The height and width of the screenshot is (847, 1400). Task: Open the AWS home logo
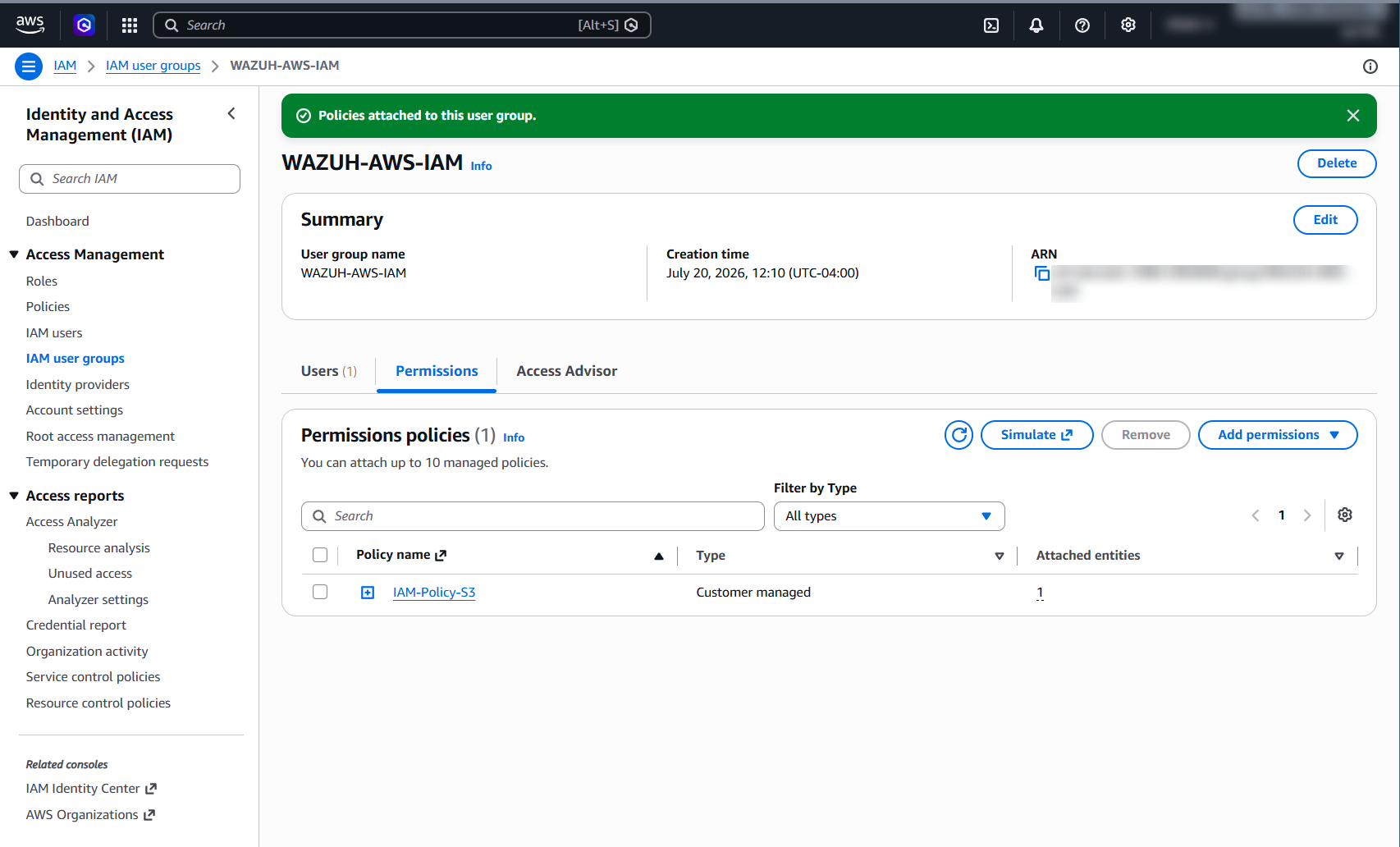(x=30, y=25)
